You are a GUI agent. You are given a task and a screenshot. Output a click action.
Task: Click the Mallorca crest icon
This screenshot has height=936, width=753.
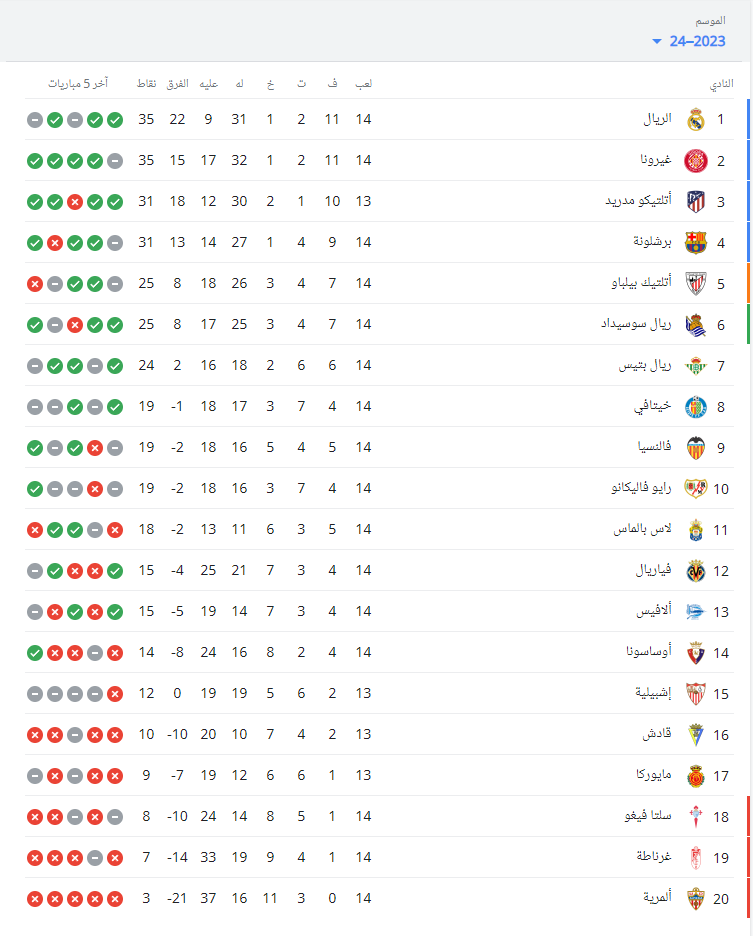pos(696,776)
